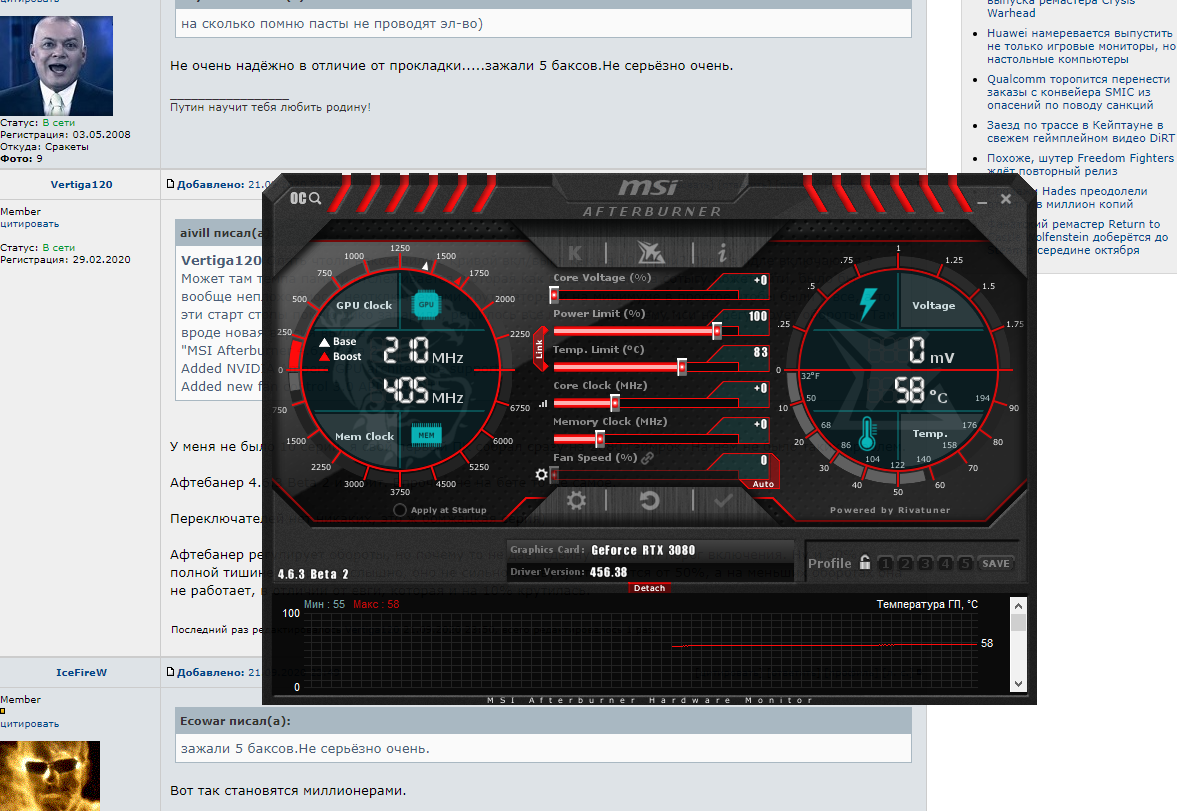
Task: Select profile slot 5
Action: click(965, 563)
